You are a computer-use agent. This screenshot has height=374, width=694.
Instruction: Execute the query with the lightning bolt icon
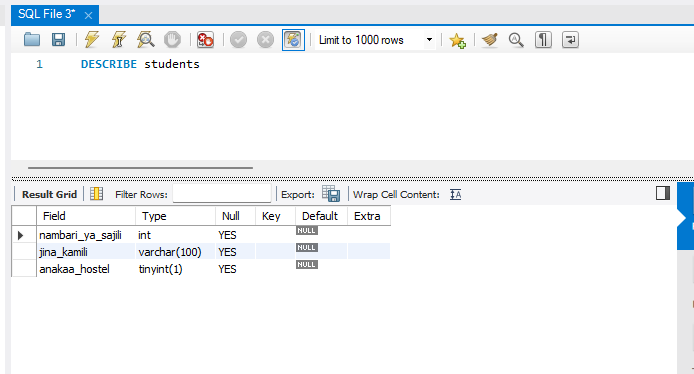coord(92,40)
